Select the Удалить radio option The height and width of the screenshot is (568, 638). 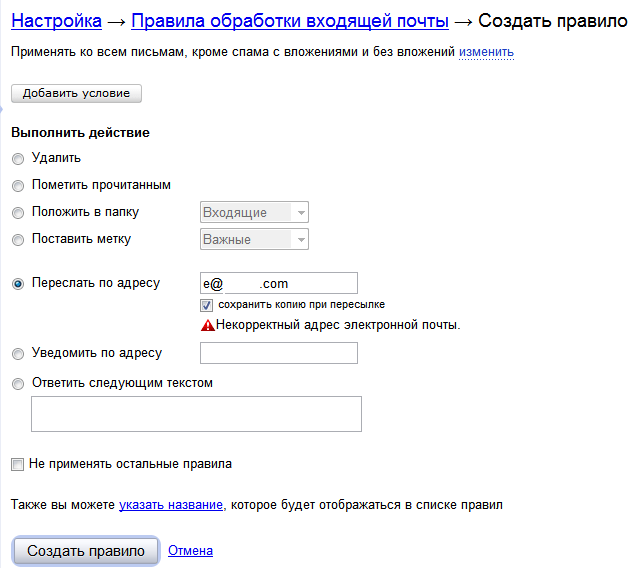point(18,158)
